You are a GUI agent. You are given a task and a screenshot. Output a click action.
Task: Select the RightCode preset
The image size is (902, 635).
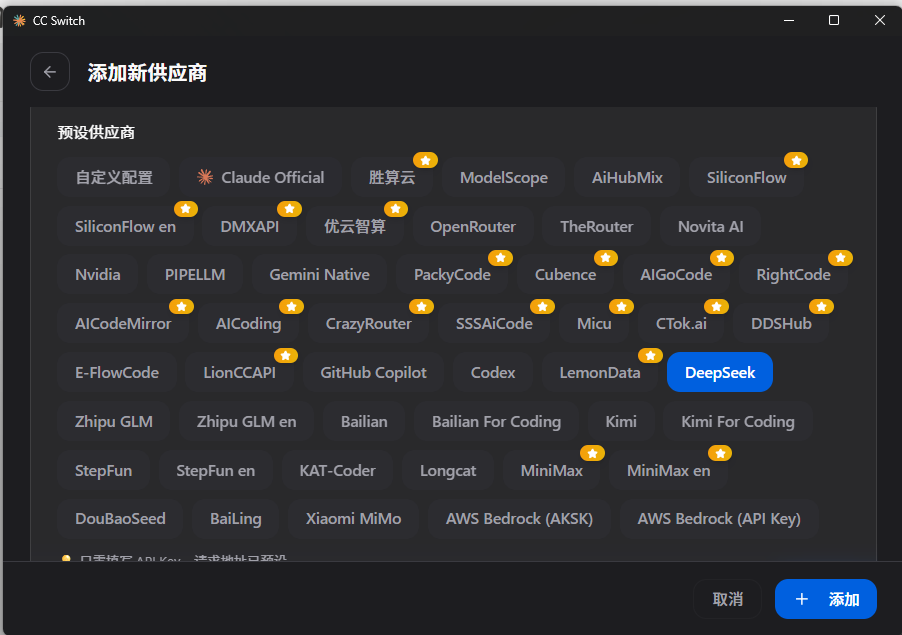pyautogui.click(x=793, y=274)
